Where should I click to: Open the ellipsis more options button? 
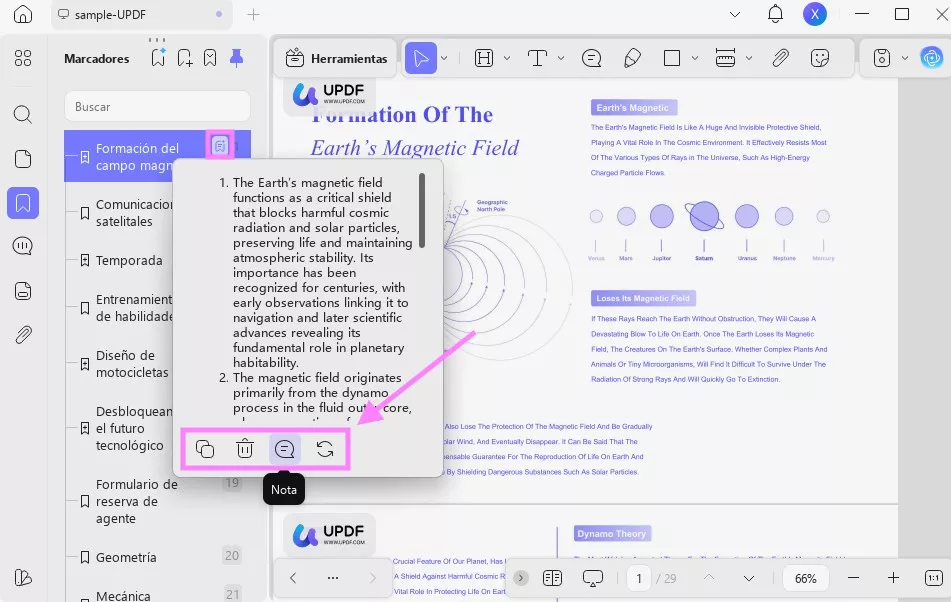tap(333, 578)
